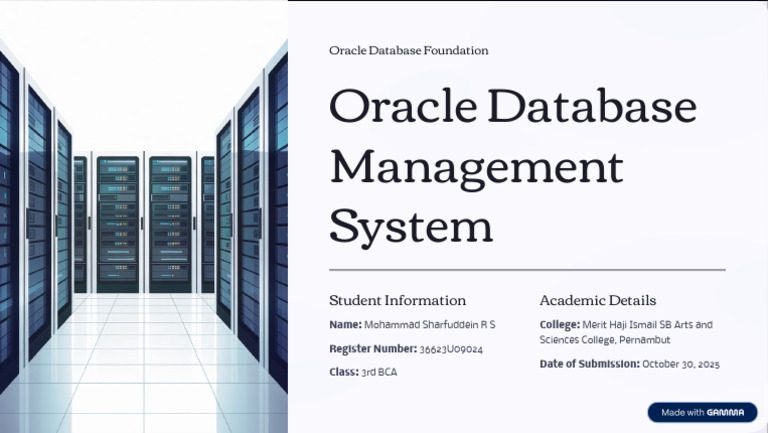This screenshot has height=433, width=768.
Task: Click the server room illustration
Action: coord(144,217)
